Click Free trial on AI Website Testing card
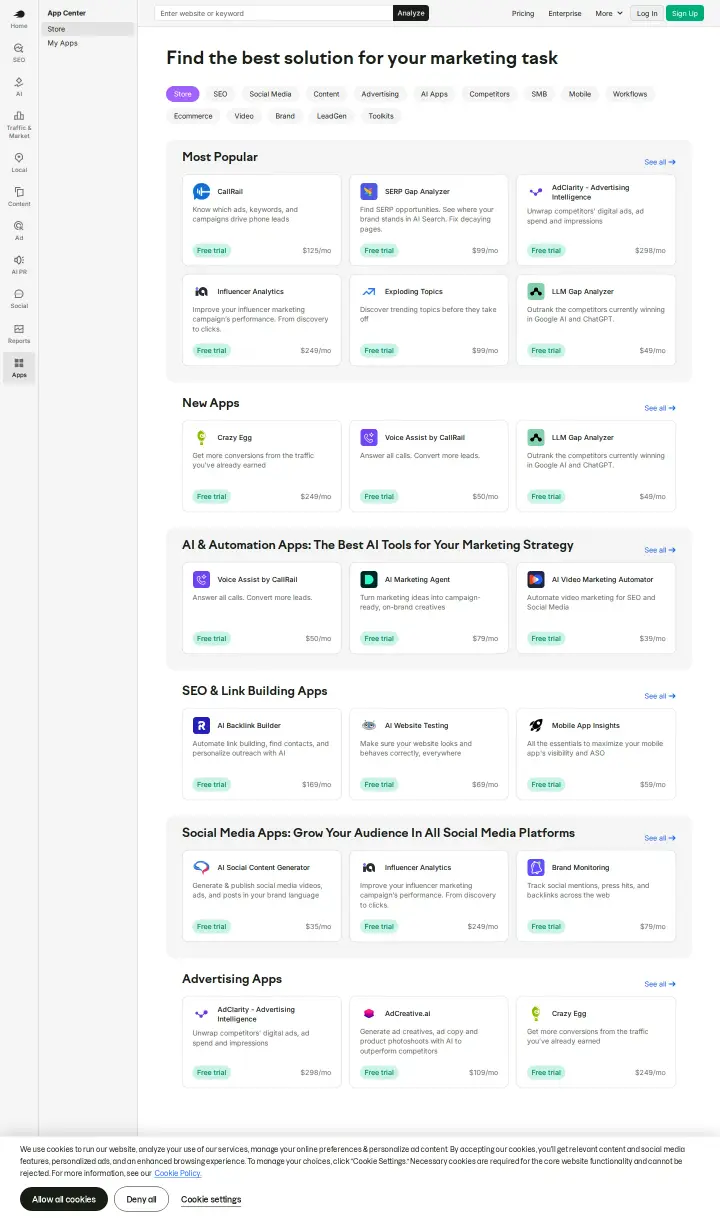The width and height of the screenshot is (720, 1218). (379, 785)
